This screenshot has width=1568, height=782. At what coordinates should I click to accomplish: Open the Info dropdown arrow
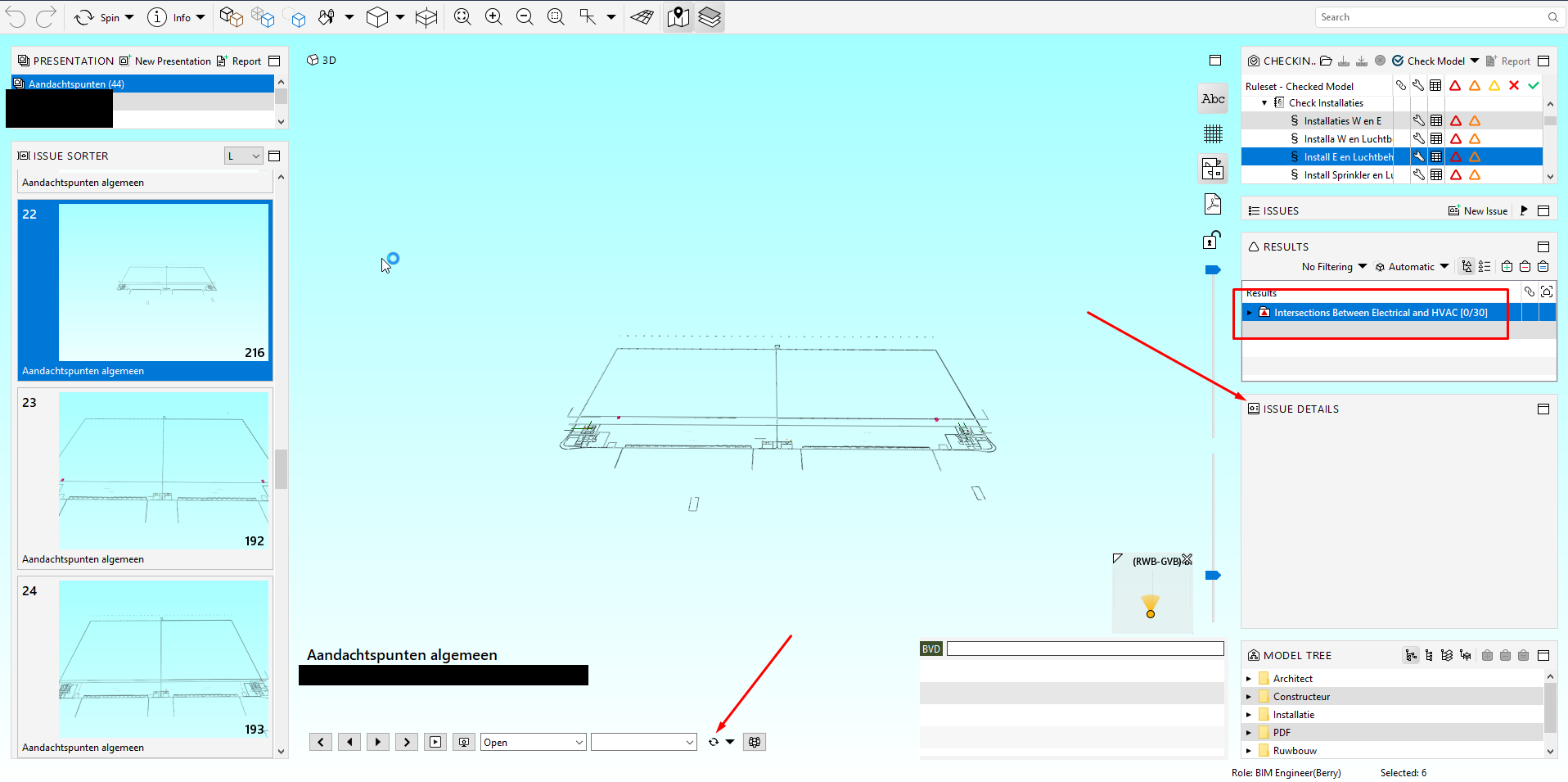[x=201, y=17]
